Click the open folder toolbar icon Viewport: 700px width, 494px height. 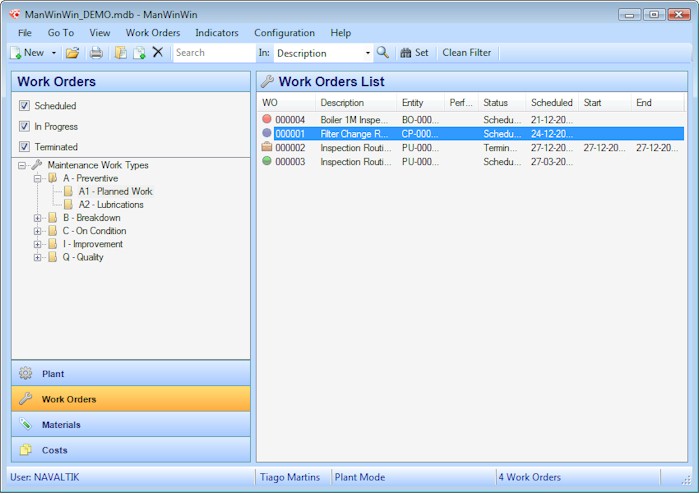pyautogui.click(x=72, y=53)
